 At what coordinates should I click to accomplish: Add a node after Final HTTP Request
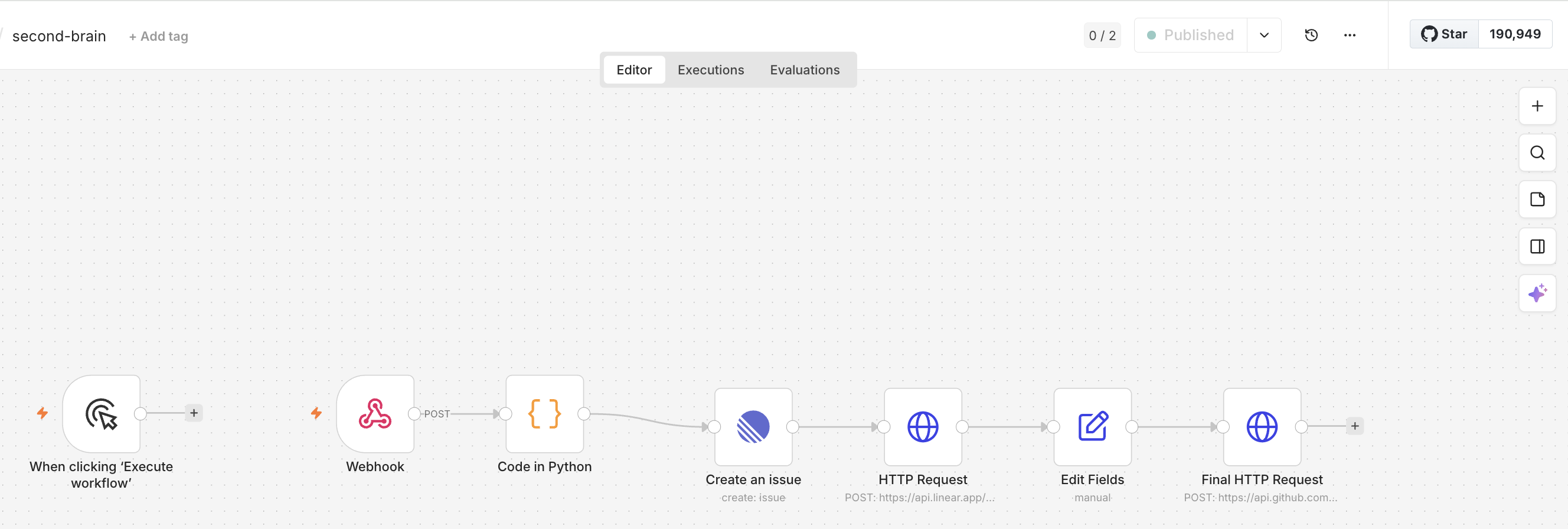(1354, 426)
